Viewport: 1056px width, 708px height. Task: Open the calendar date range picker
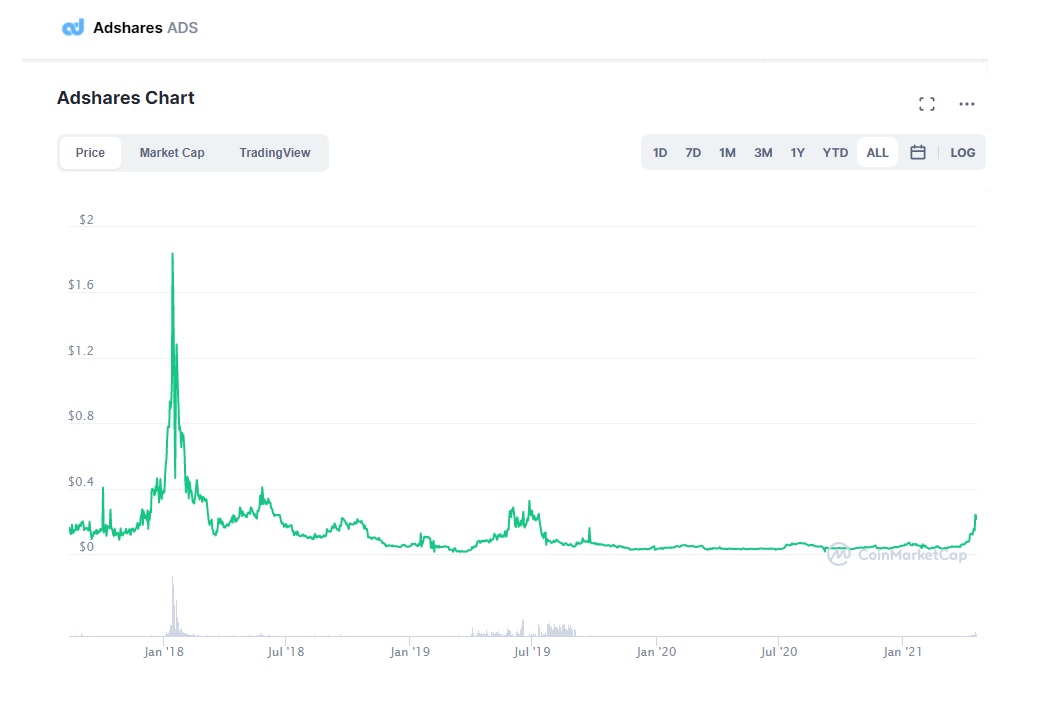click(x=917, y=152)
